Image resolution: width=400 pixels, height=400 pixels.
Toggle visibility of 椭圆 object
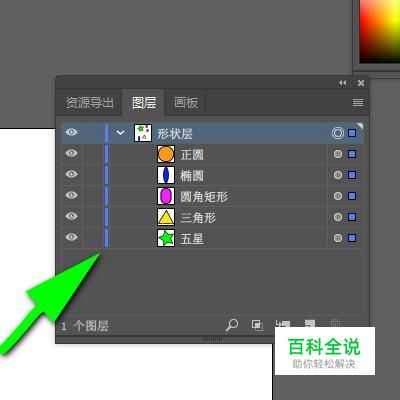coord(71,174)
